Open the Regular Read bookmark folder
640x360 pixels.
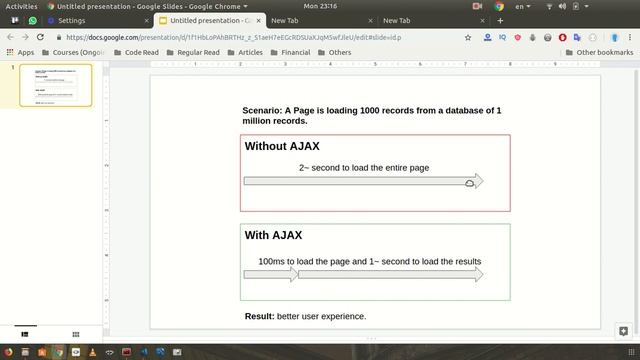(193, 52)
